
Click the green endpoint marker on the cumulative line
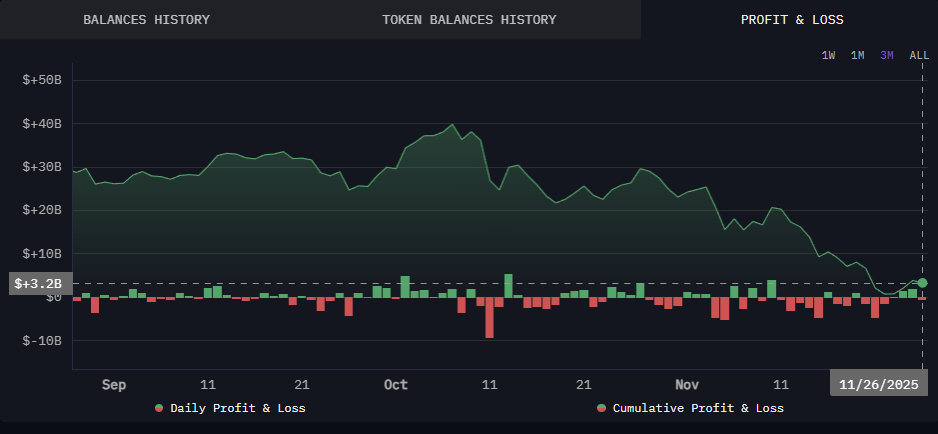point(922,283)
